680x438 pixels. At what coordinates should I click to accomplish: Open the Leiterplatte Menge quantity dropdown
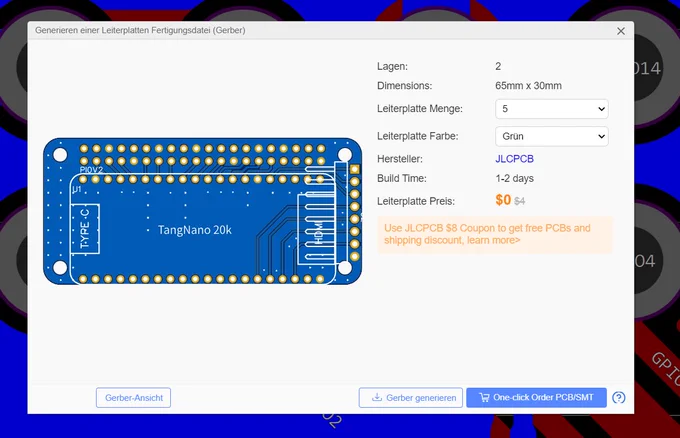(x=552, y=109)
